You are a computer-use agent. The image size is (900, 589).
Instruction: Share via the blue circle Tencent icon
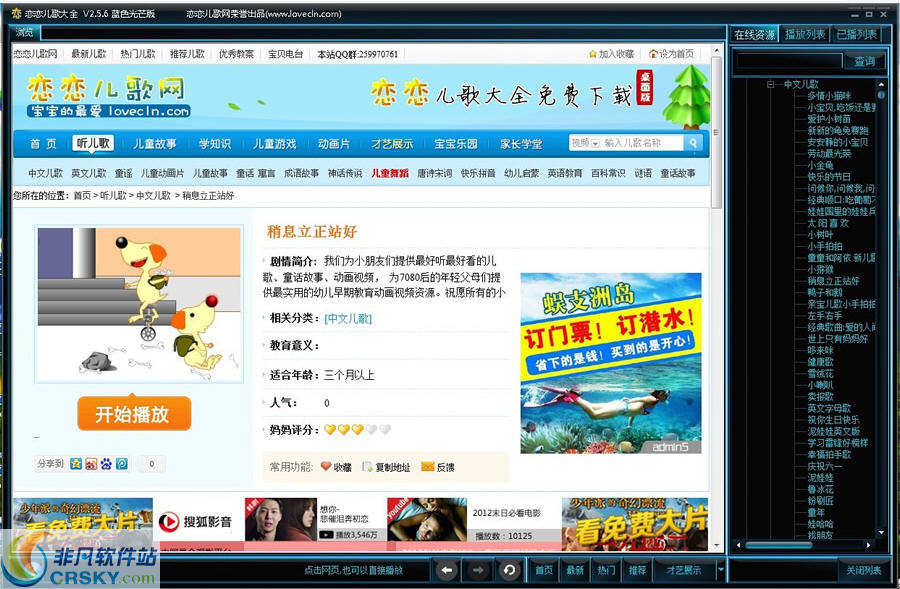pos(122,464)
